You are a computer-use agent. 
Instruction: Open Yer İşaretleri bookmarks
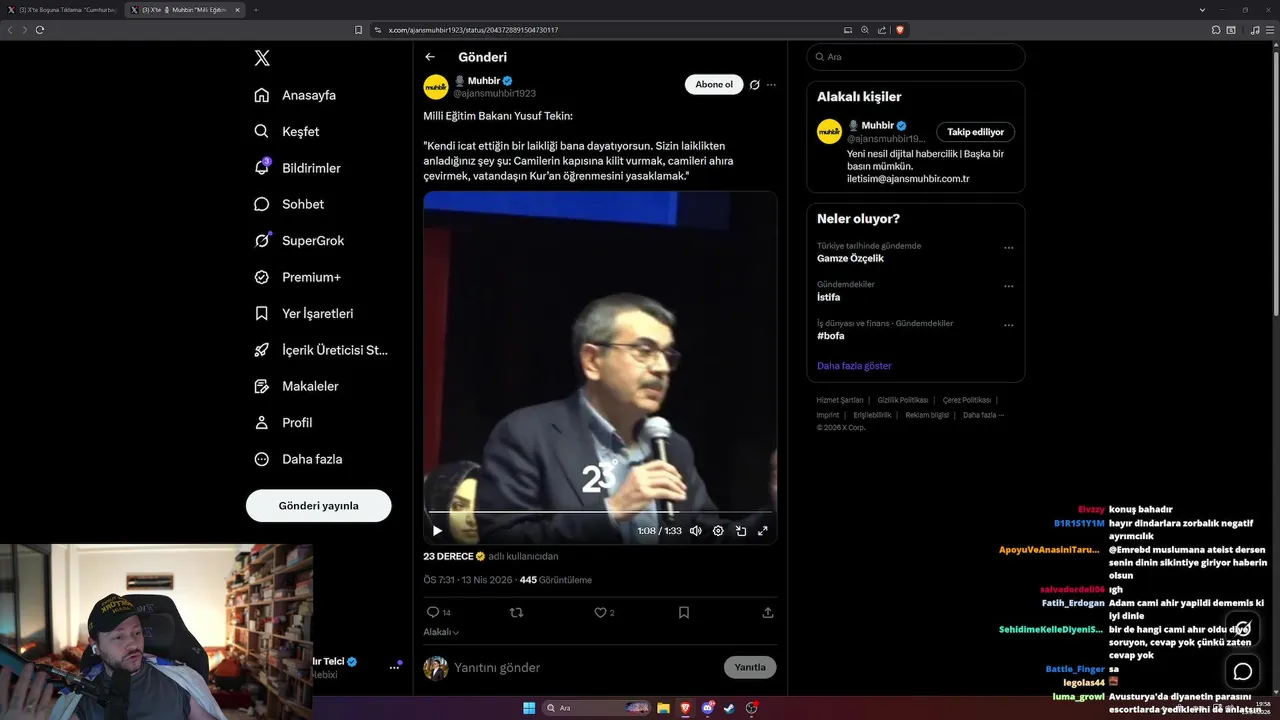click(x=303, y=313)
